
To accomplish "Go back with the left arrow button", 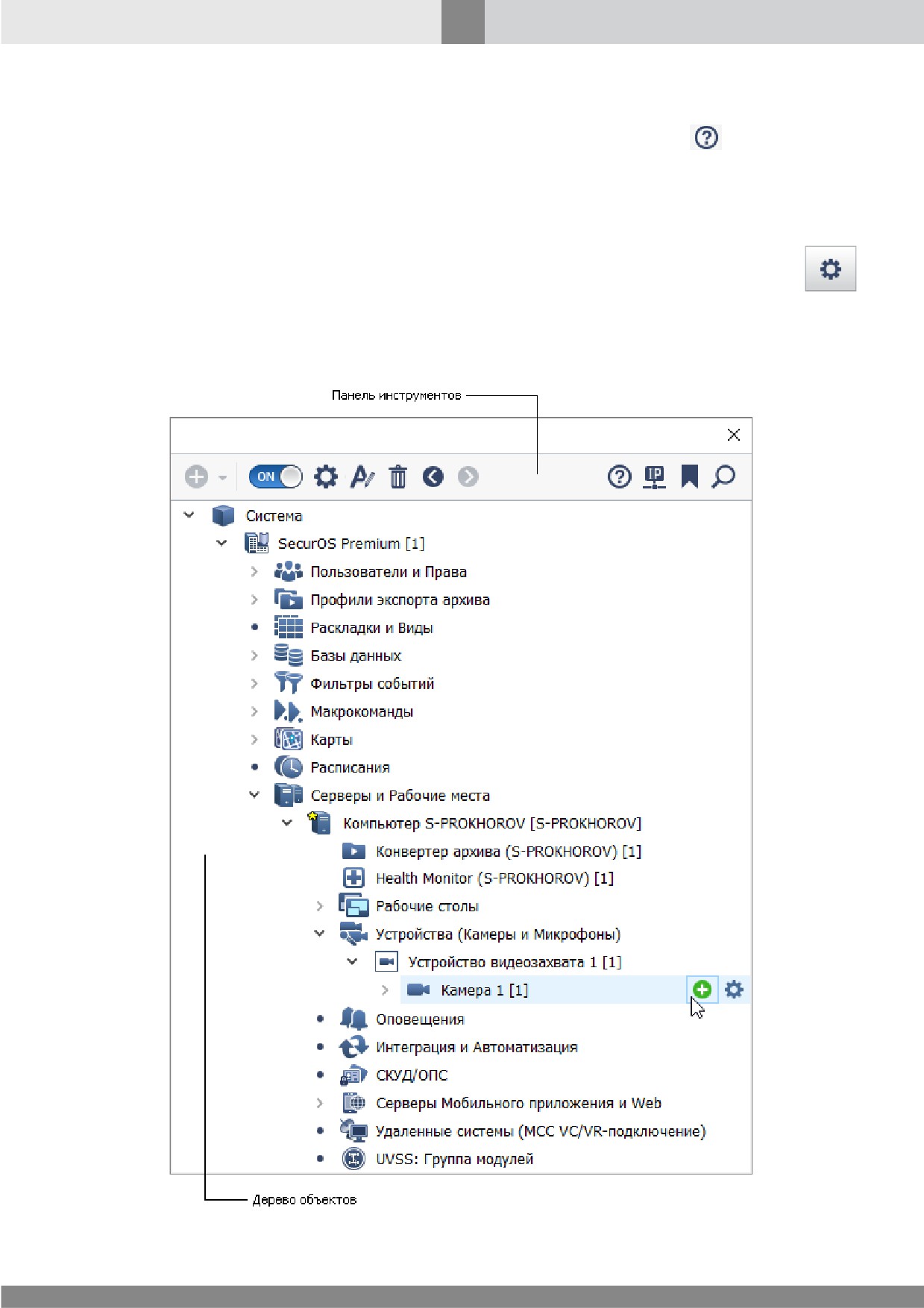I will click(433, 477).
